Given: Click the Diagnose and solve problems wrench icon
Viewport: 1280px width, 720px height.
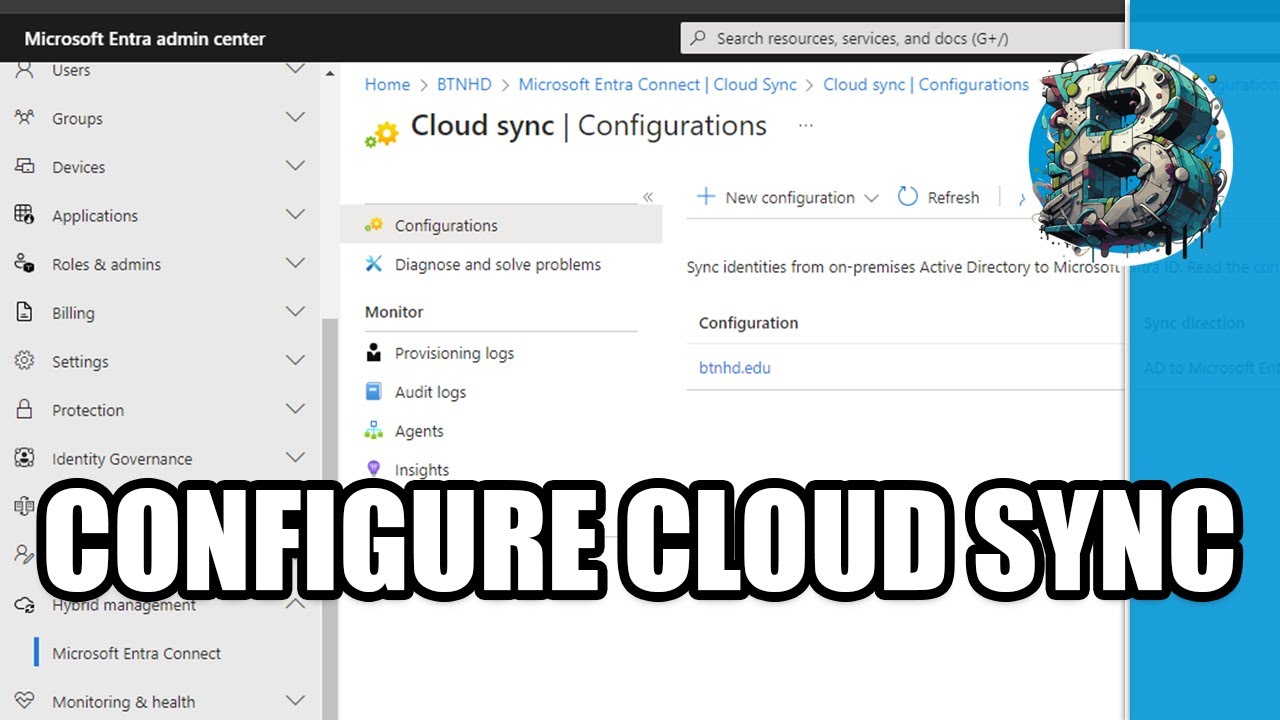Looking at the screenshot, I should pos(374,264).
